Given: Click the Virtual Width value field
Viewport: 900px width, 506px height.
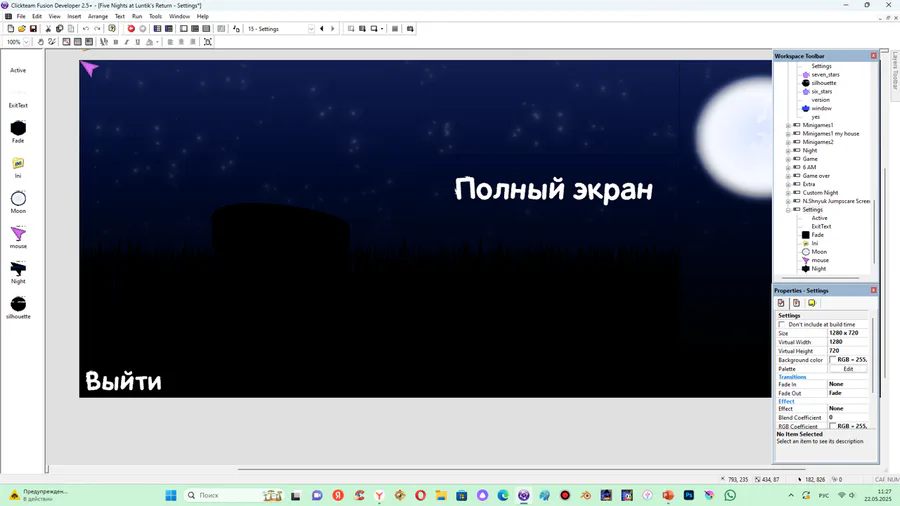Looking at the screenshot, I should [x=848, y=342].
